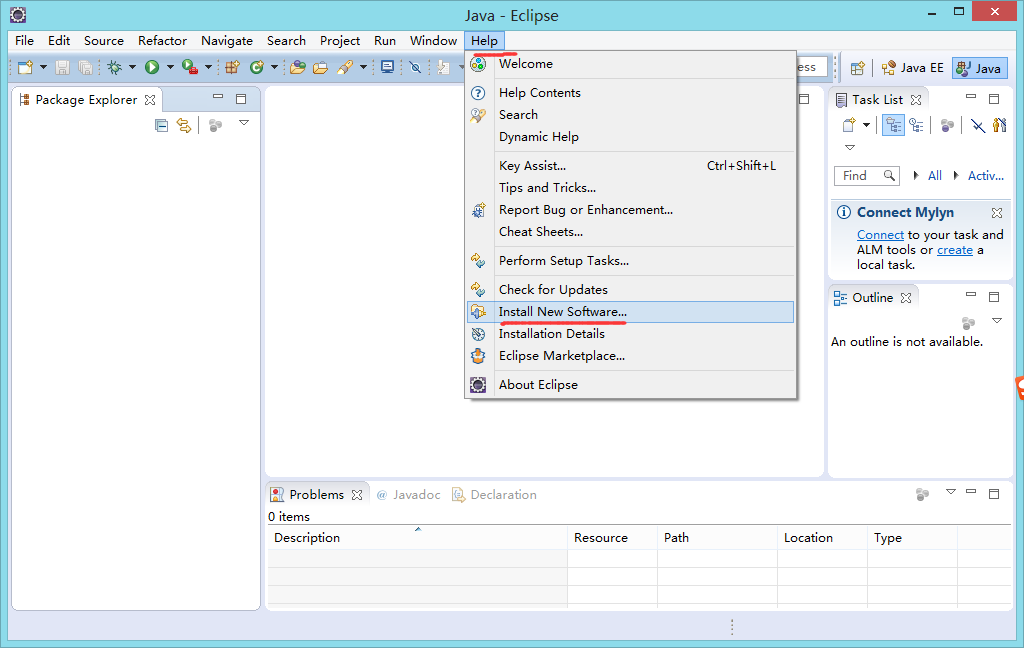
Task: Open the New Java Class dropdown arrow
Action: click(x=274, y=67)
